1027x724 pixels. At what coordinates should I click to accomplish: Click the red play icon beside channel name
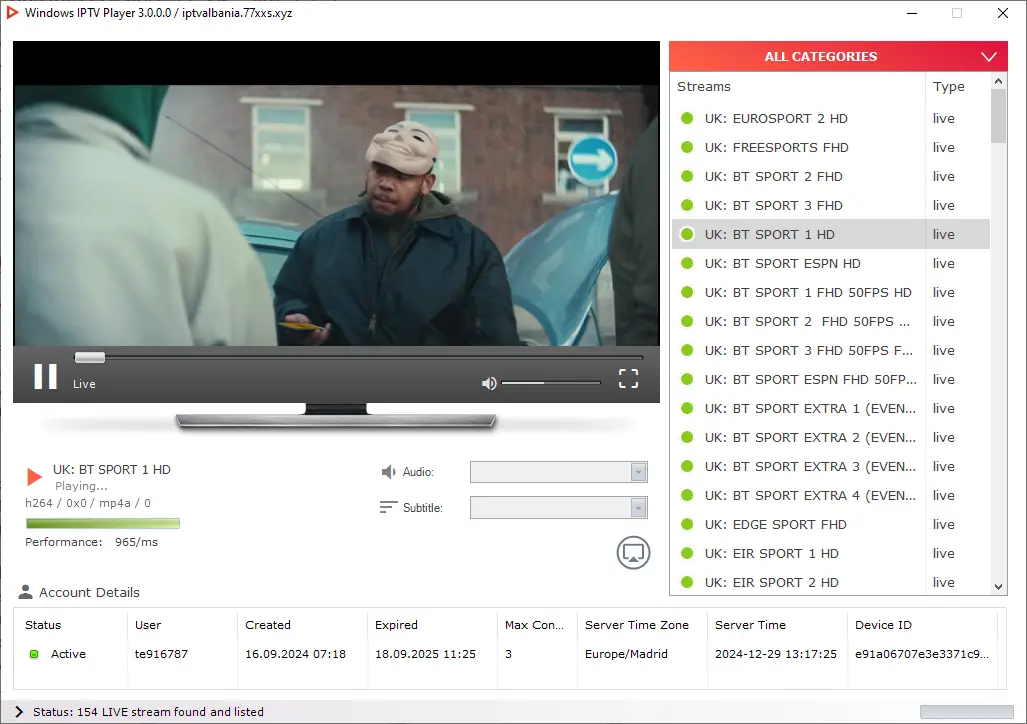(x=34, y=476)
